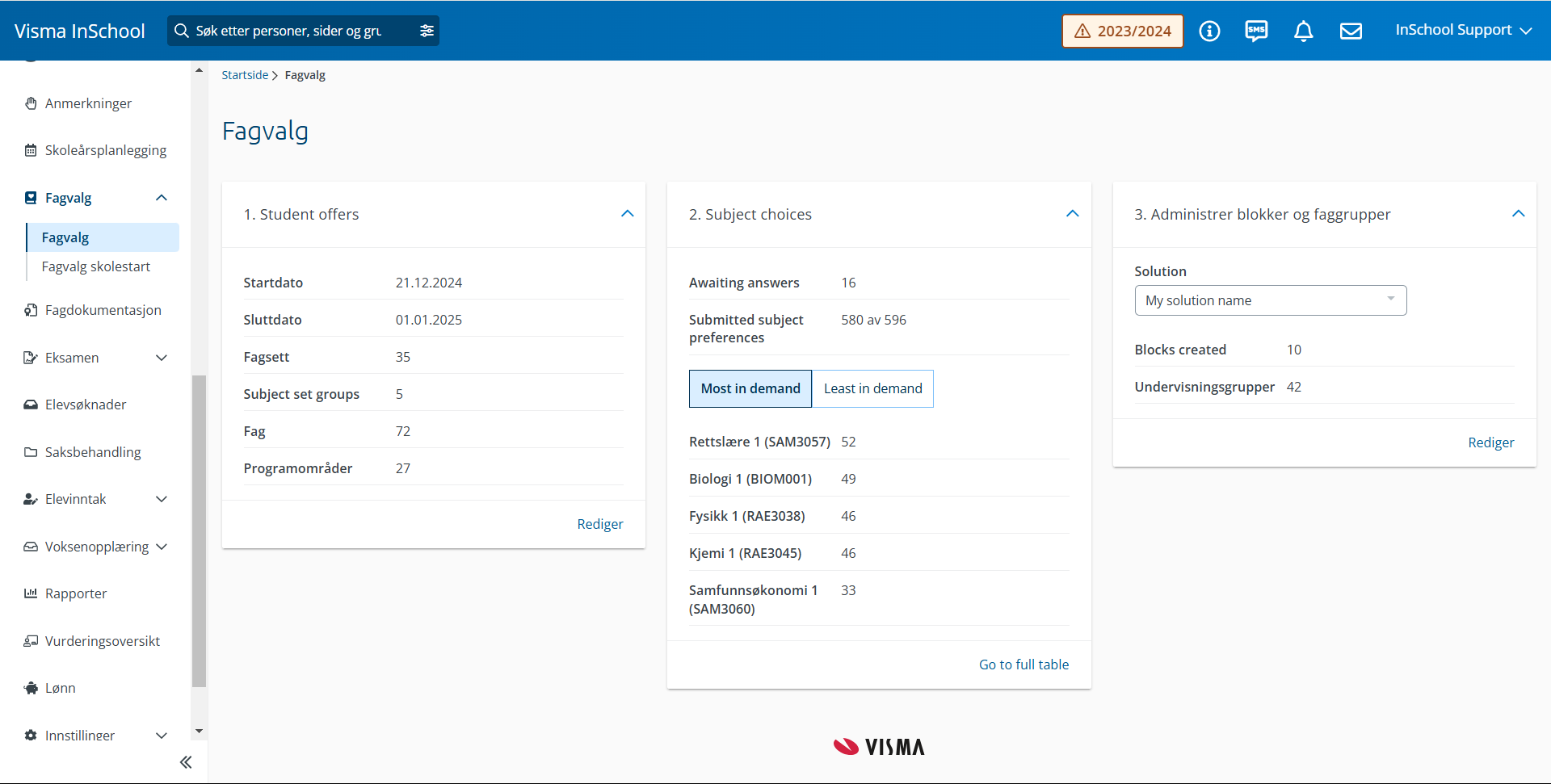Click the Startside breadcrumb link
Image resolution: width=1551 pixels, height=784 pixels.
click(245, 75)
